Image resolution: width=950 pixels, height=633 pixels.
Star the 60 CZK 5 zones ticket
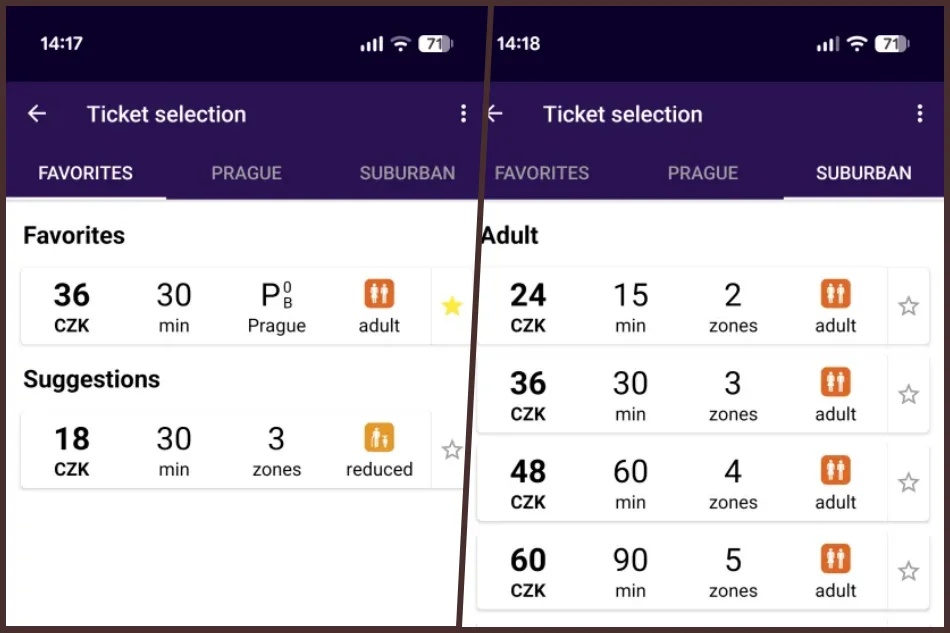(908, 571)
